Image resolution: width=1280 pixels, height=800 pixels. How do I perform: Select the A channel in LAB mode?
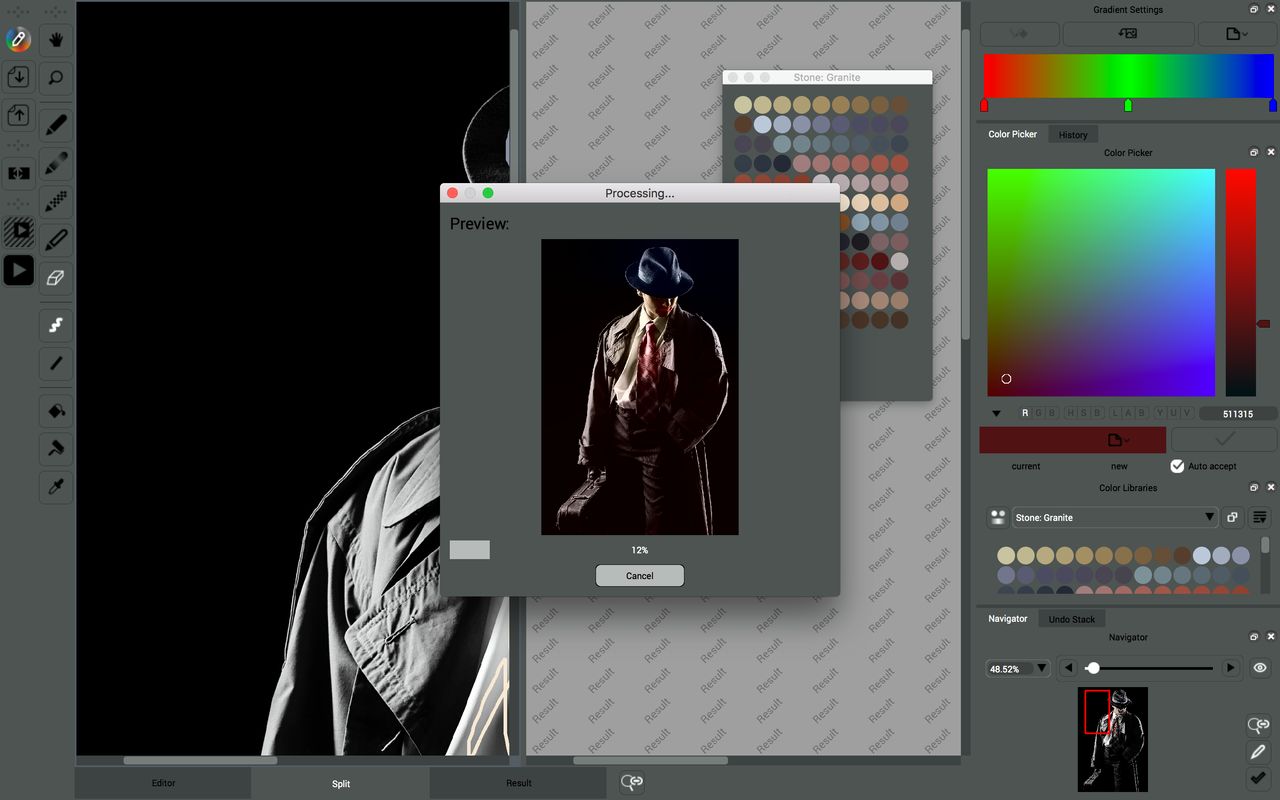point(1128,413)
